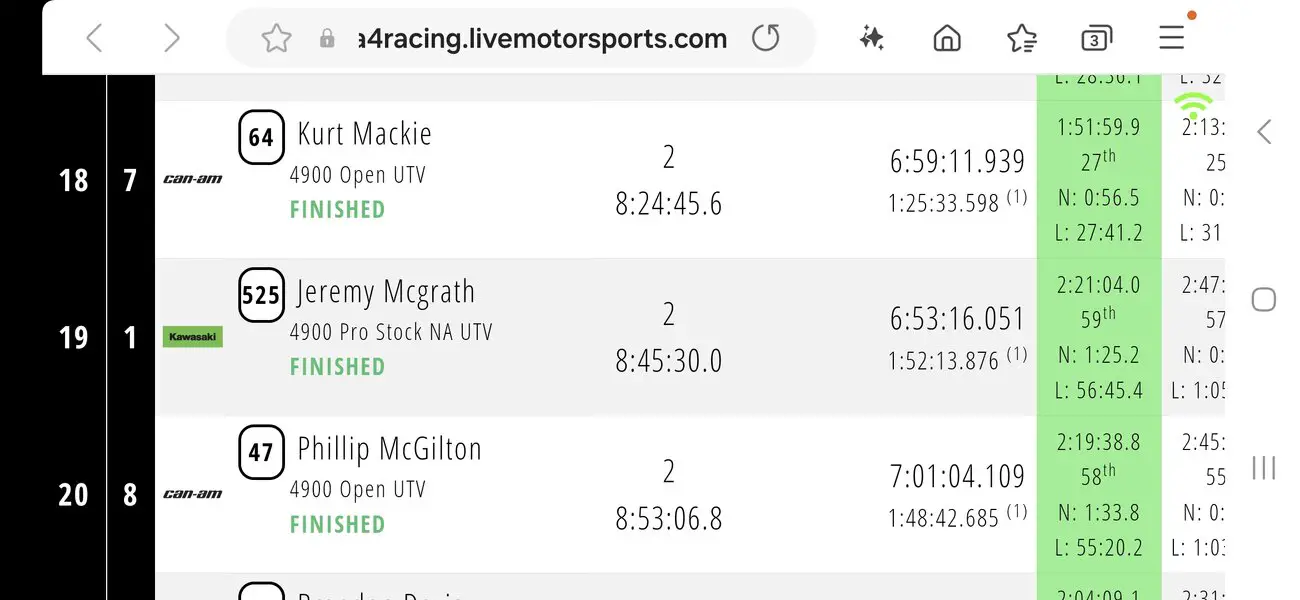1300x600 pixels.
Task: Open racer Jeremy Mcgrath's entry
Action: click(x=386, y=292)
